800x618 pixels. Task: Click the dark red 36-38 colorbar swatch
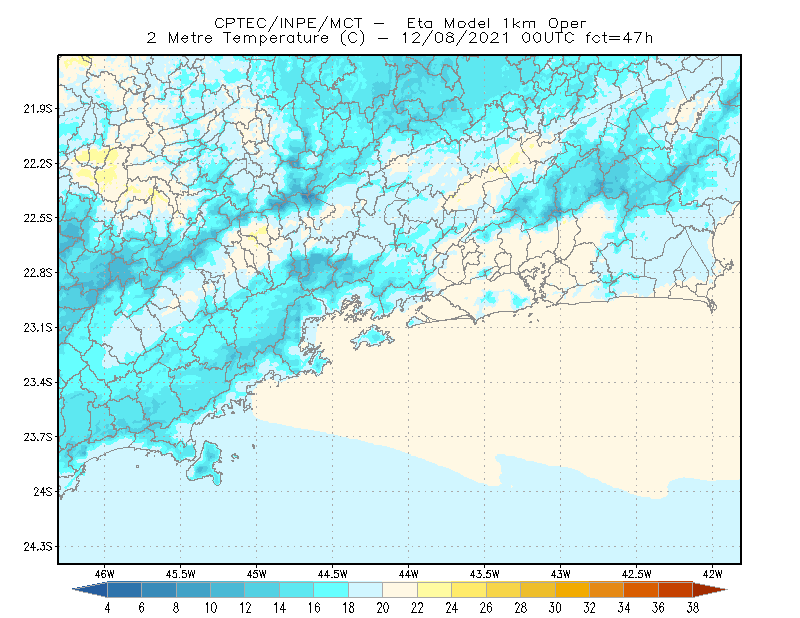coord(676,590)
